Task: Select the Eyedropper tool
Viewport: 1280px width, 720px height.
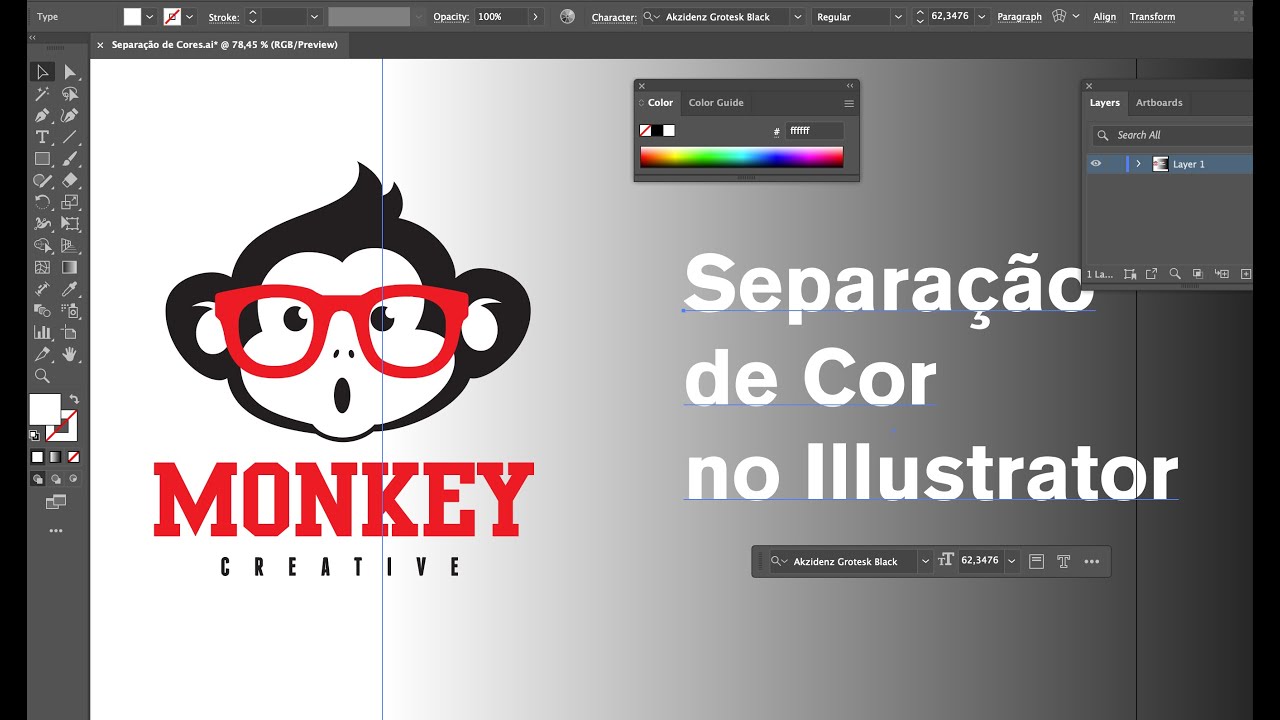Action: point(70,289)
